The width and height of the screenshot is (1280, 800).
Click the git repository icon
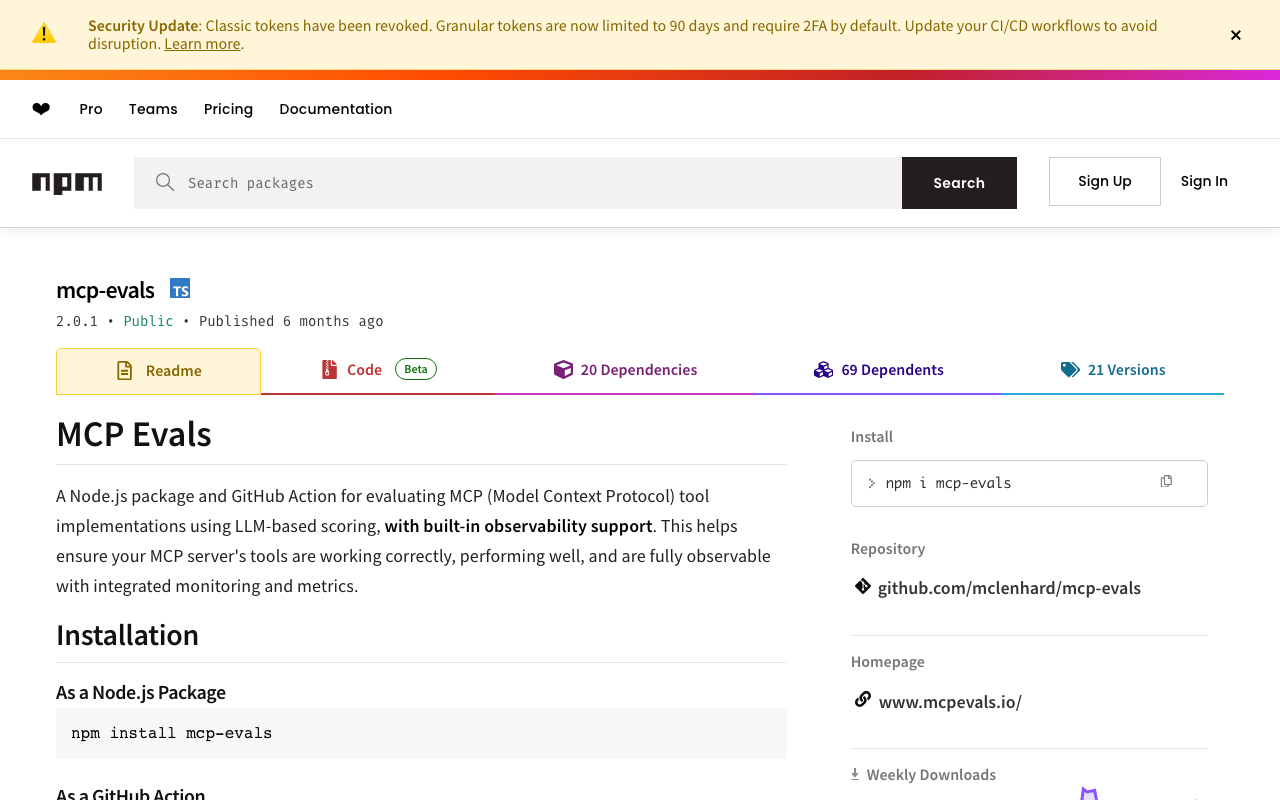(x=862, y=587)
